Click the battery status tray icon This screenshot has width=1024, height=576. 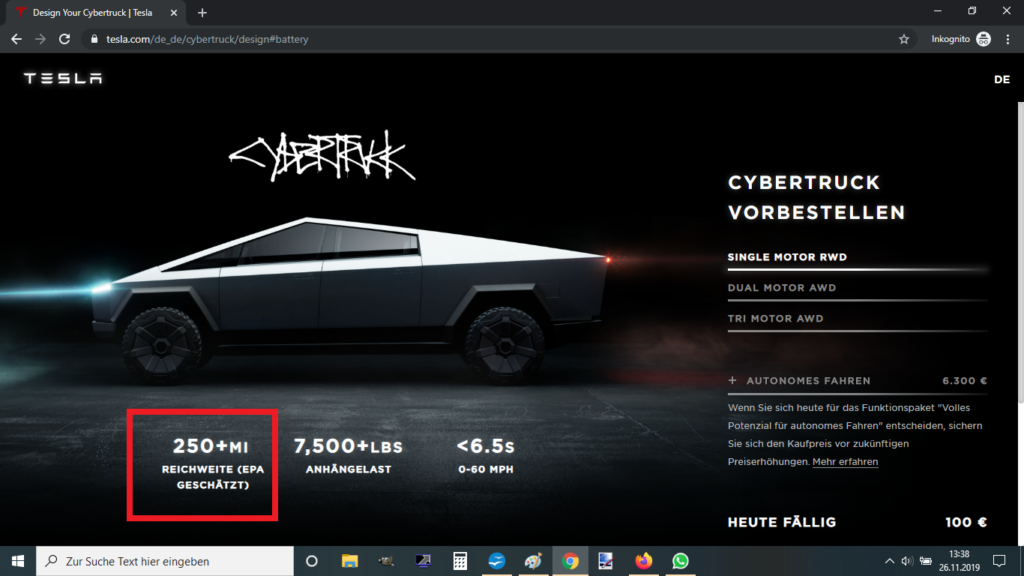pyautogui.click(x=925, y=561)
